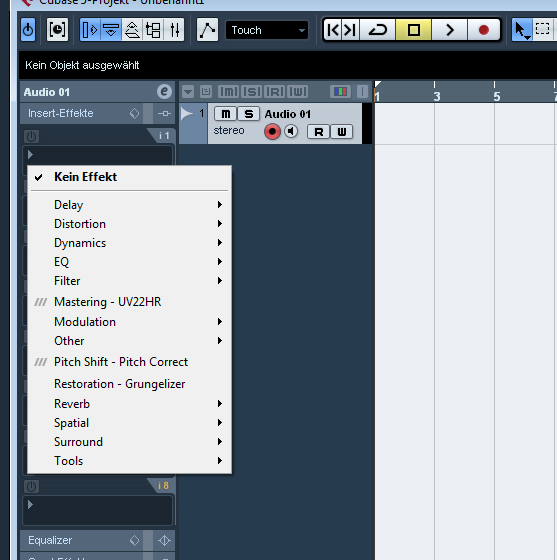The height and width of the screenshot is (560, 557).
Task: Toggle global Write automation button
Action: coord(298,92)
